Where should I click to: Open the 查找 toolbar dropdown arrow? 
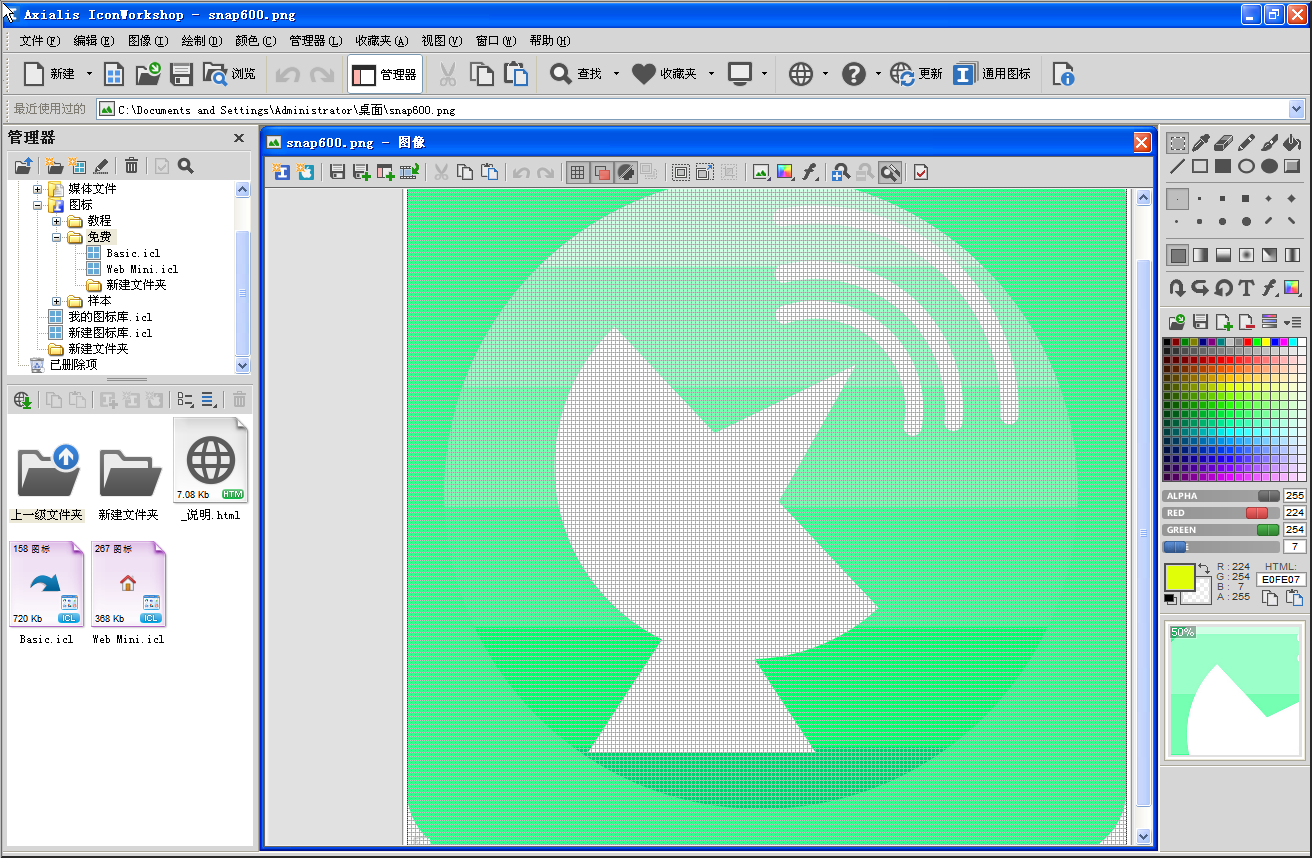pos(616,74)
